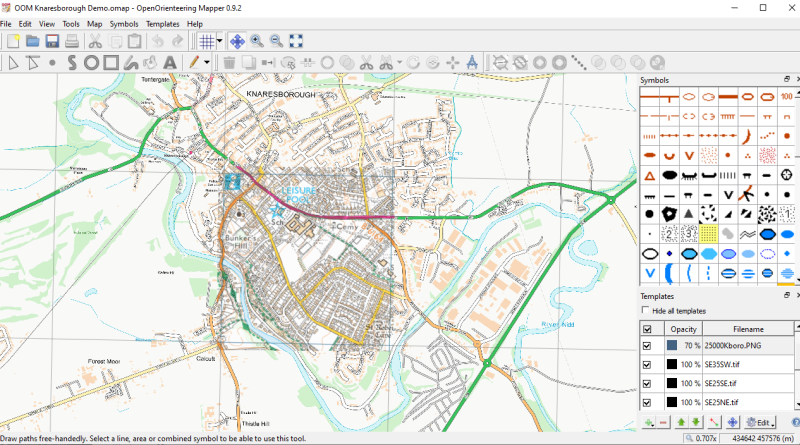
Task: Open paint on template dropdown arrow
Action: click(x=207, y=63)
